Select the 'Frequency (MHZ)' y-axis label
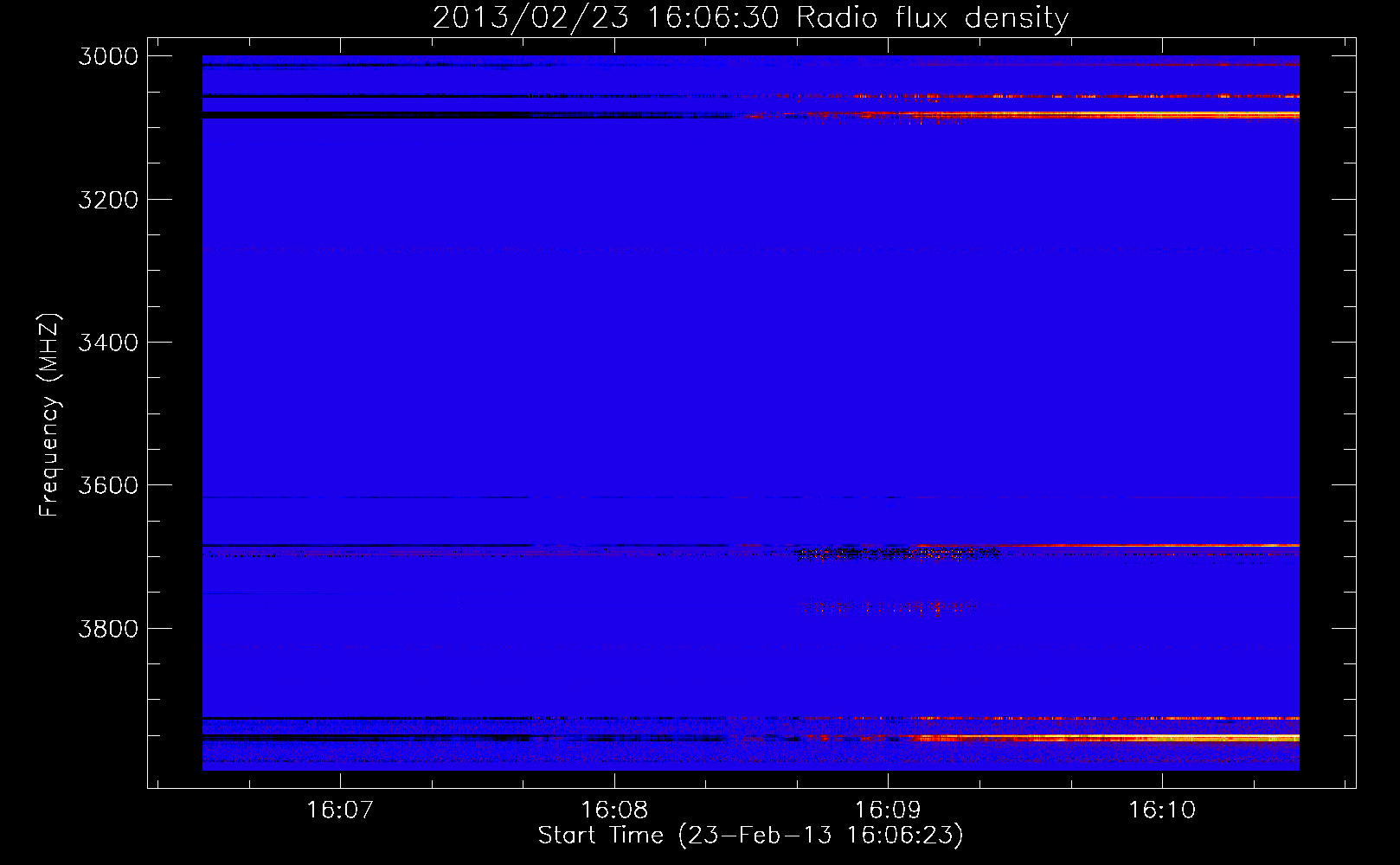The image size is (1400, 865). (x=49, y=415)
